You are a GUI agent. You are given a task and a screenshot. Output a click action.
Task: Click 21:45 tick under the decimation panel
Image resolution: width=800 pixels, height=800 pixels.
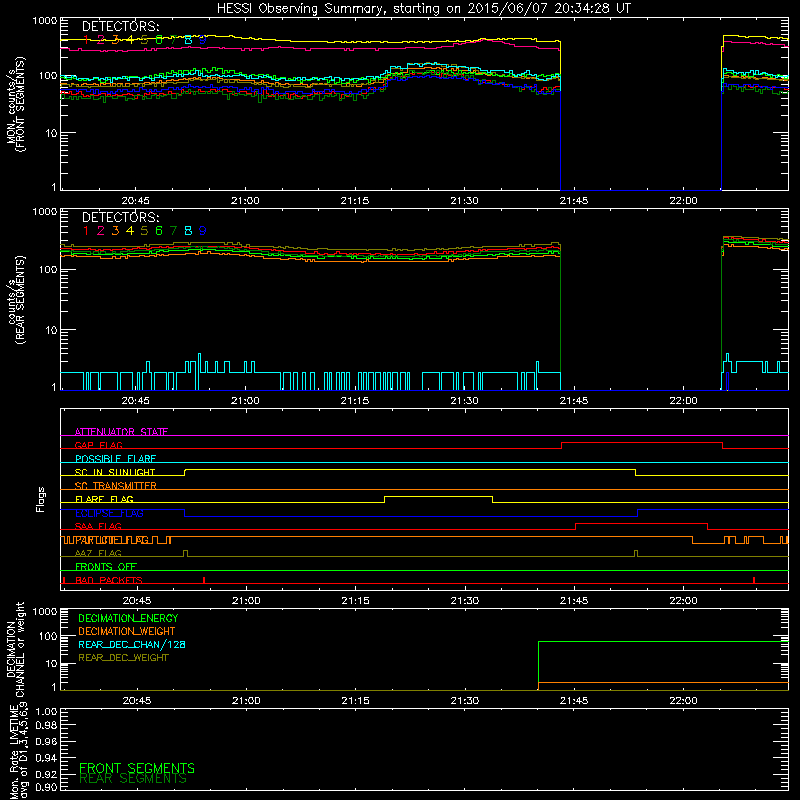point(574,701)
